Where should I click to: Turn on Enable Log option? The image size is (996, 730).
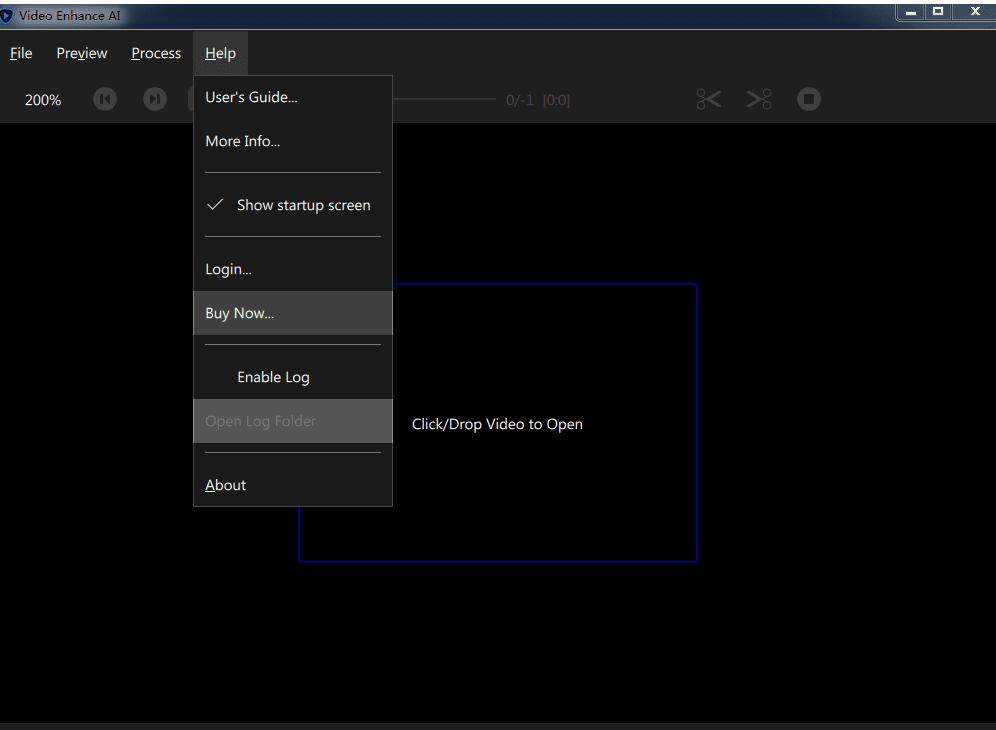pyautogui.click(x=293, y=377)
